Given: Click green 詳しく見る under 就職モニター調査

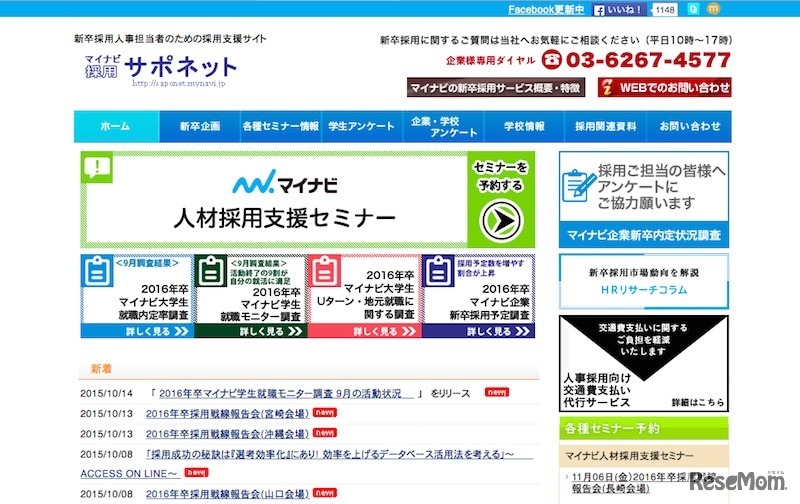Looking at the screenshot, I should pos(251,331).
